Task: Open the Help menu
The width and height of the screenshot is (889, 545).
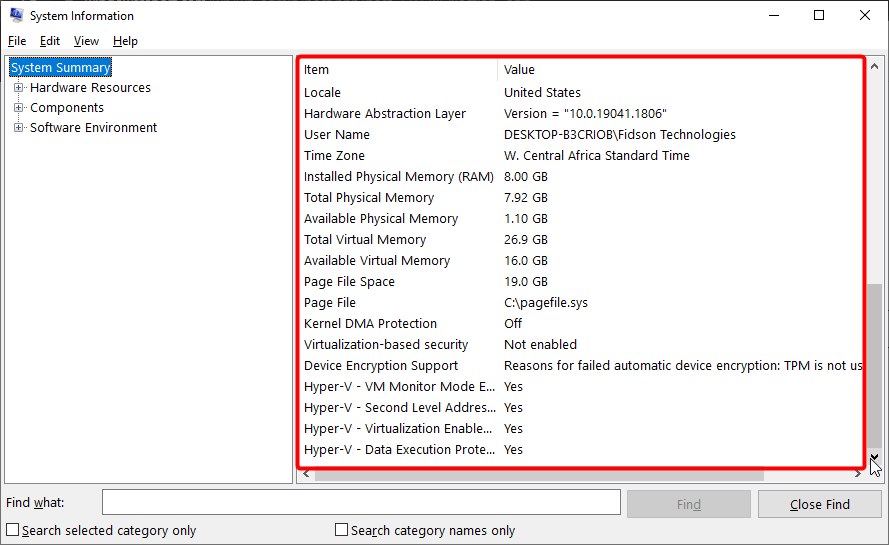Action: [x=125, y=41]
